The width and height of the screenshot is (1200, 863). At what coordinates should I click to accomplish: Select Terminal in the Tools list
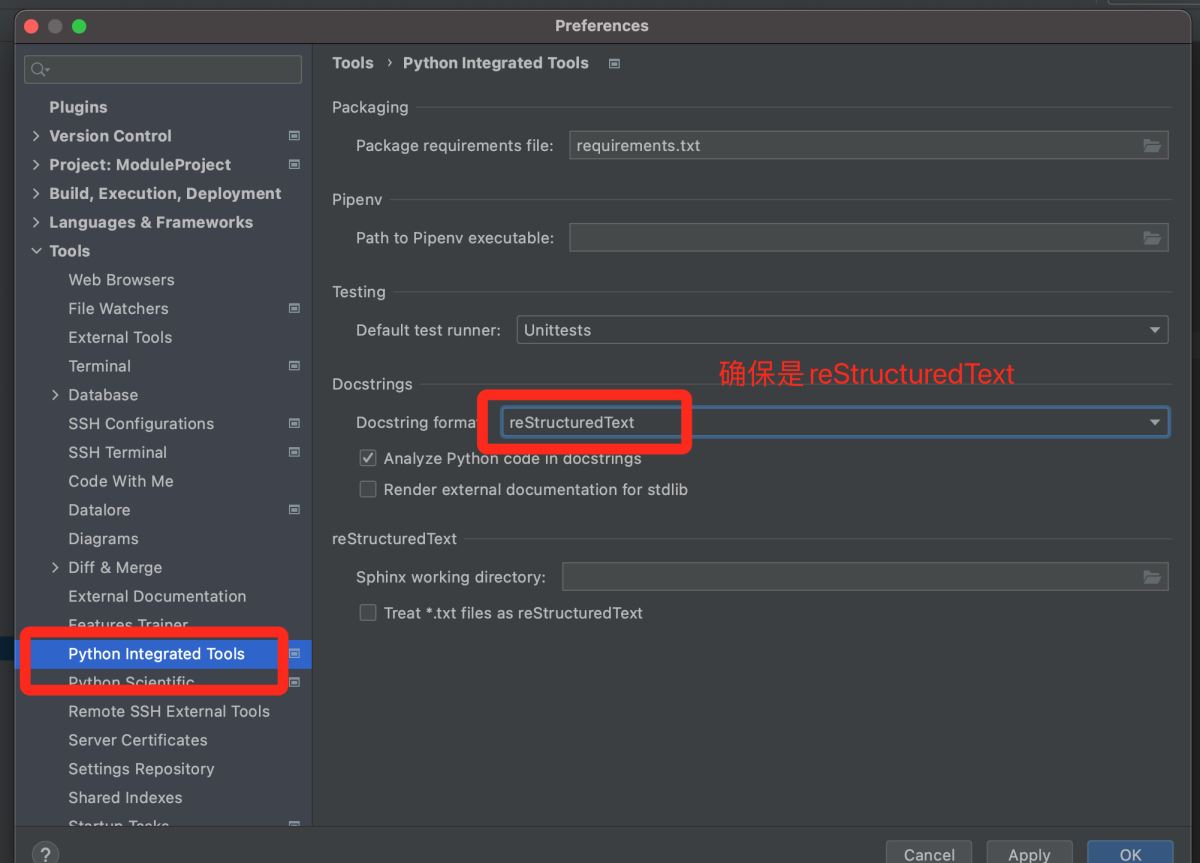[x=99, y=366]
